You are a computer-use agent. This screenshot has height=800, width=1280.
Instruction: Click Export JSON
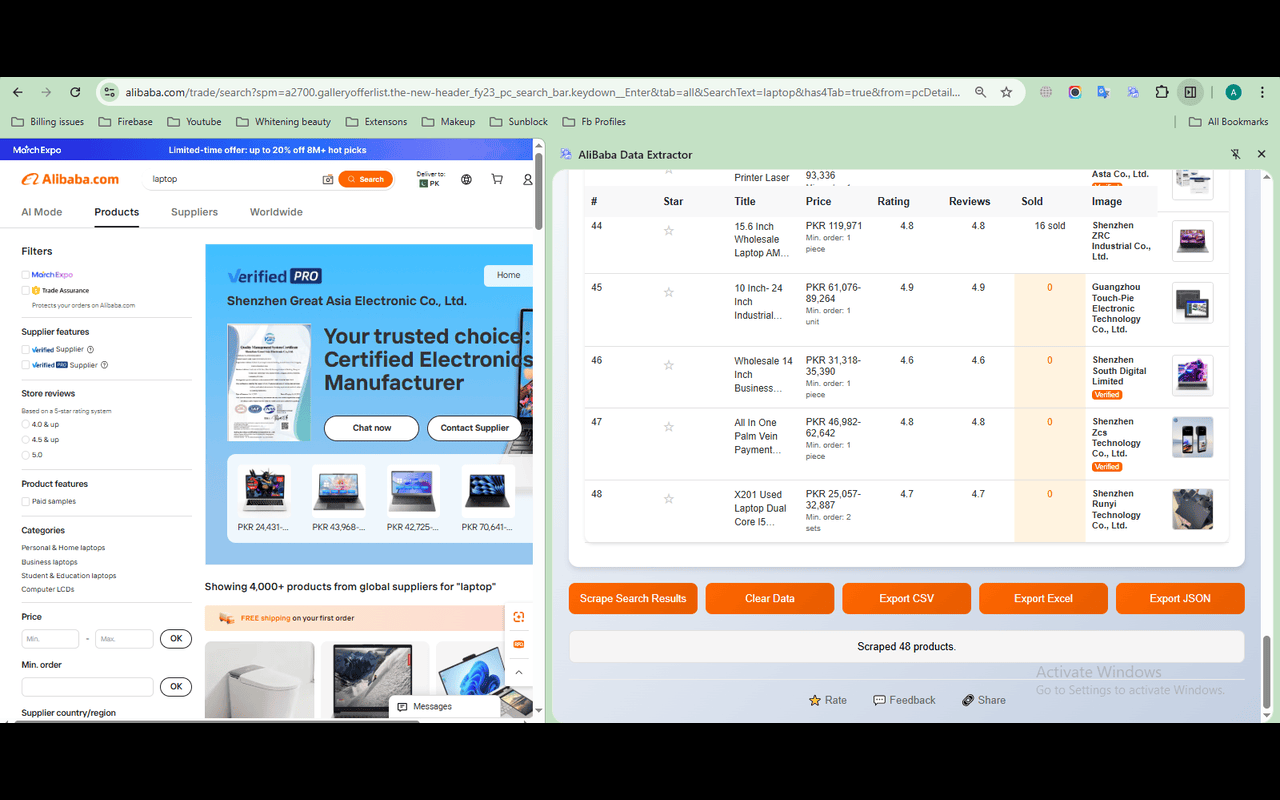1180,598
